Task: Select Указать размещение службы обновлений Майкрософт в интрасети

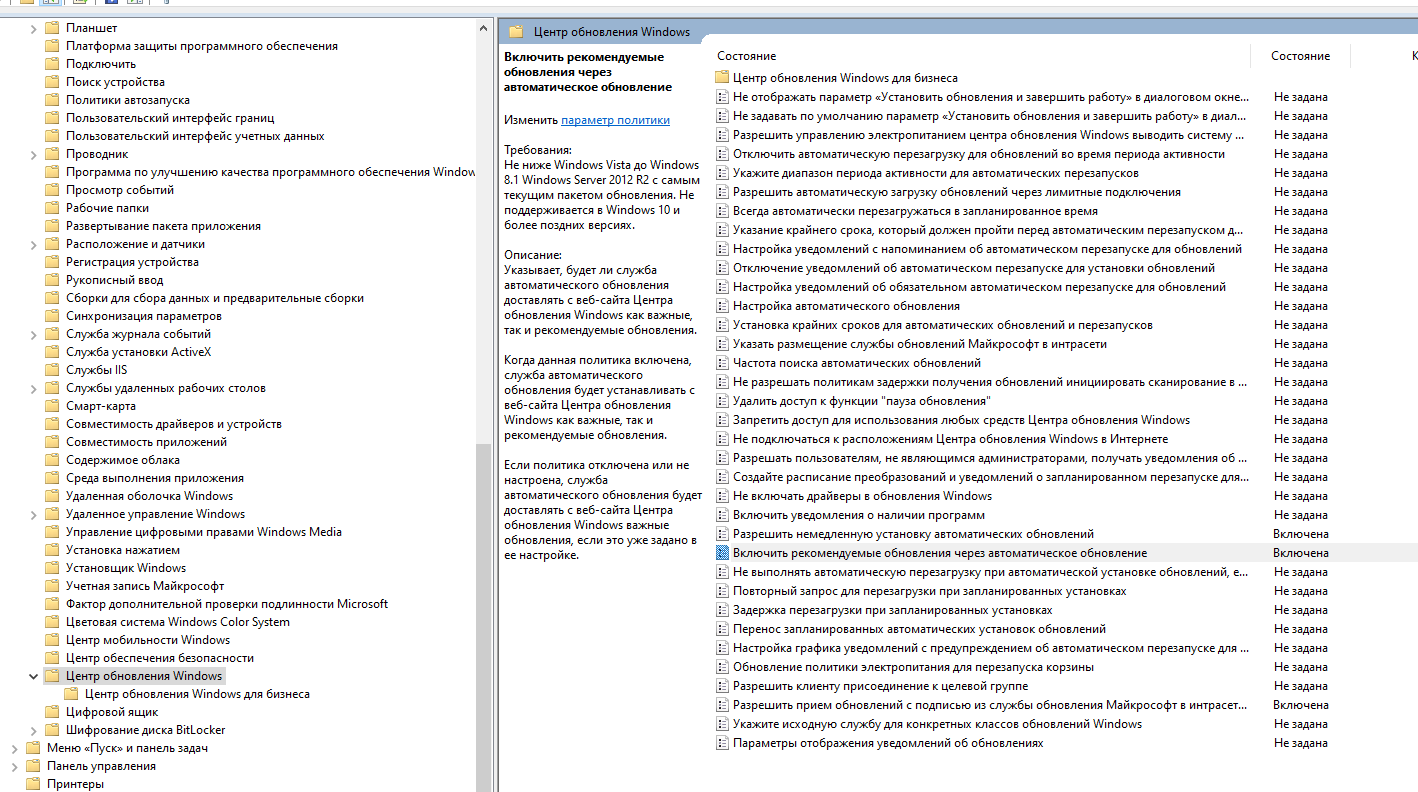Action: 920,344
